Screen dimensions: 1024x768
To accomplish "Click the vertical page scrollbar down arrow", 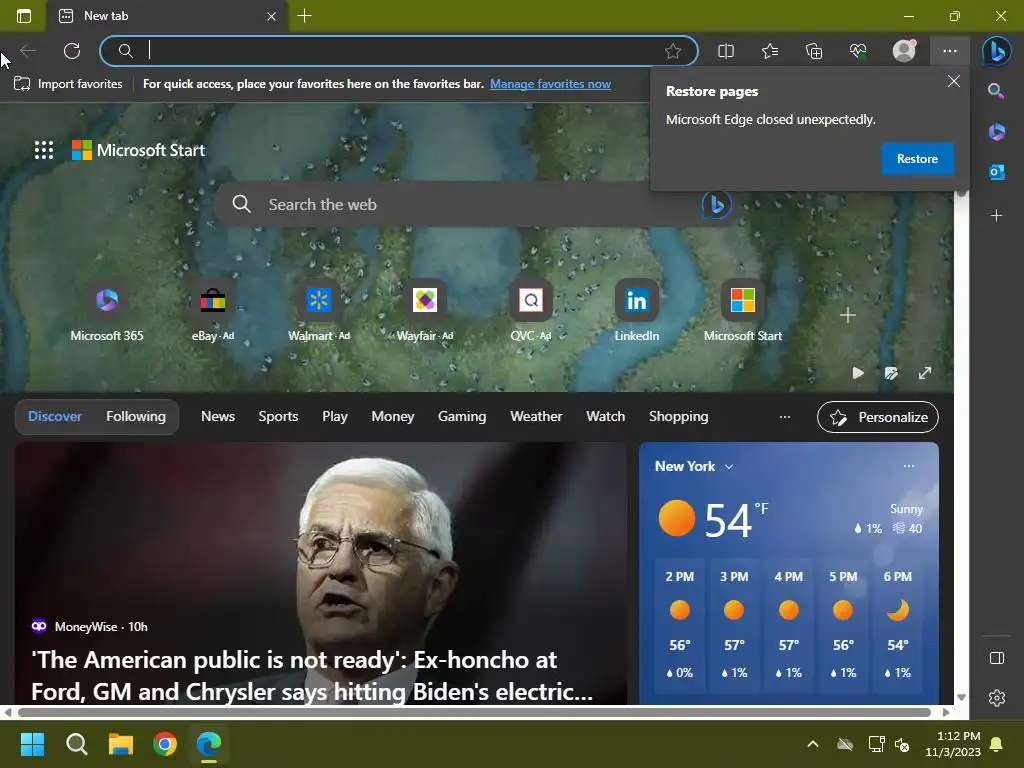I will (961, 697).
